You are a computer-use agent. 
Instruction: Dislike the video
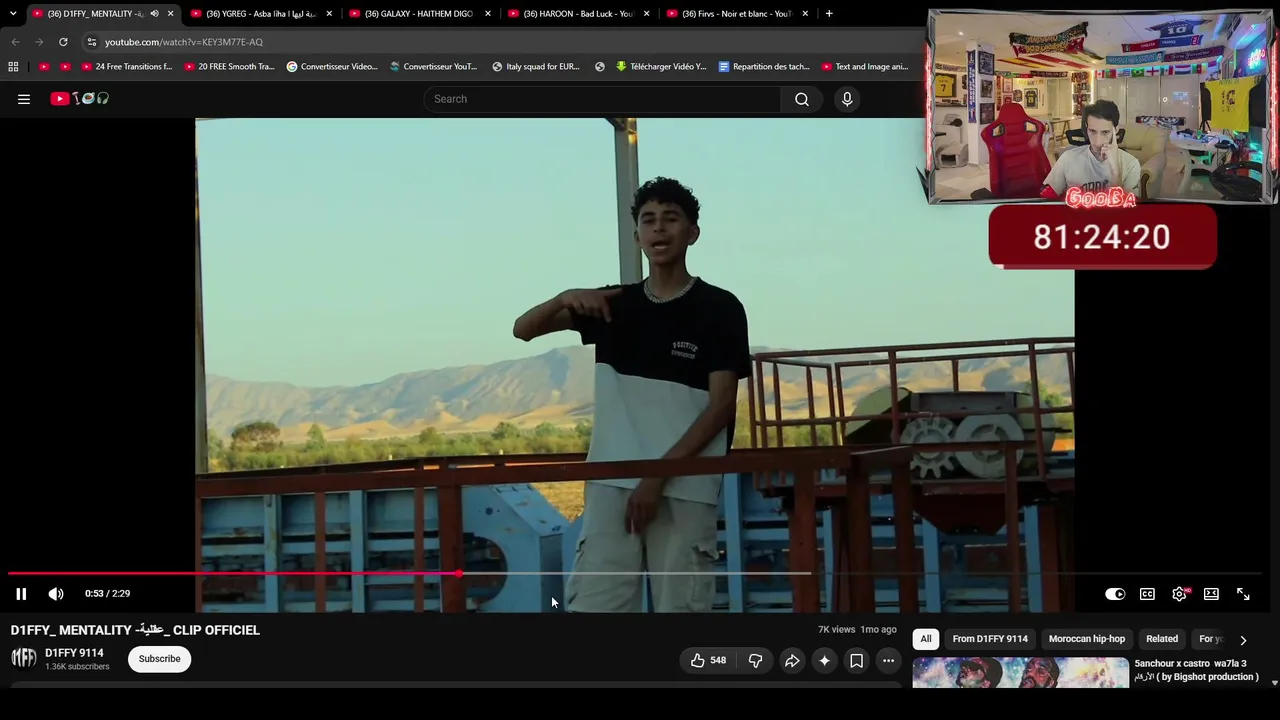(x=755, y=660)
